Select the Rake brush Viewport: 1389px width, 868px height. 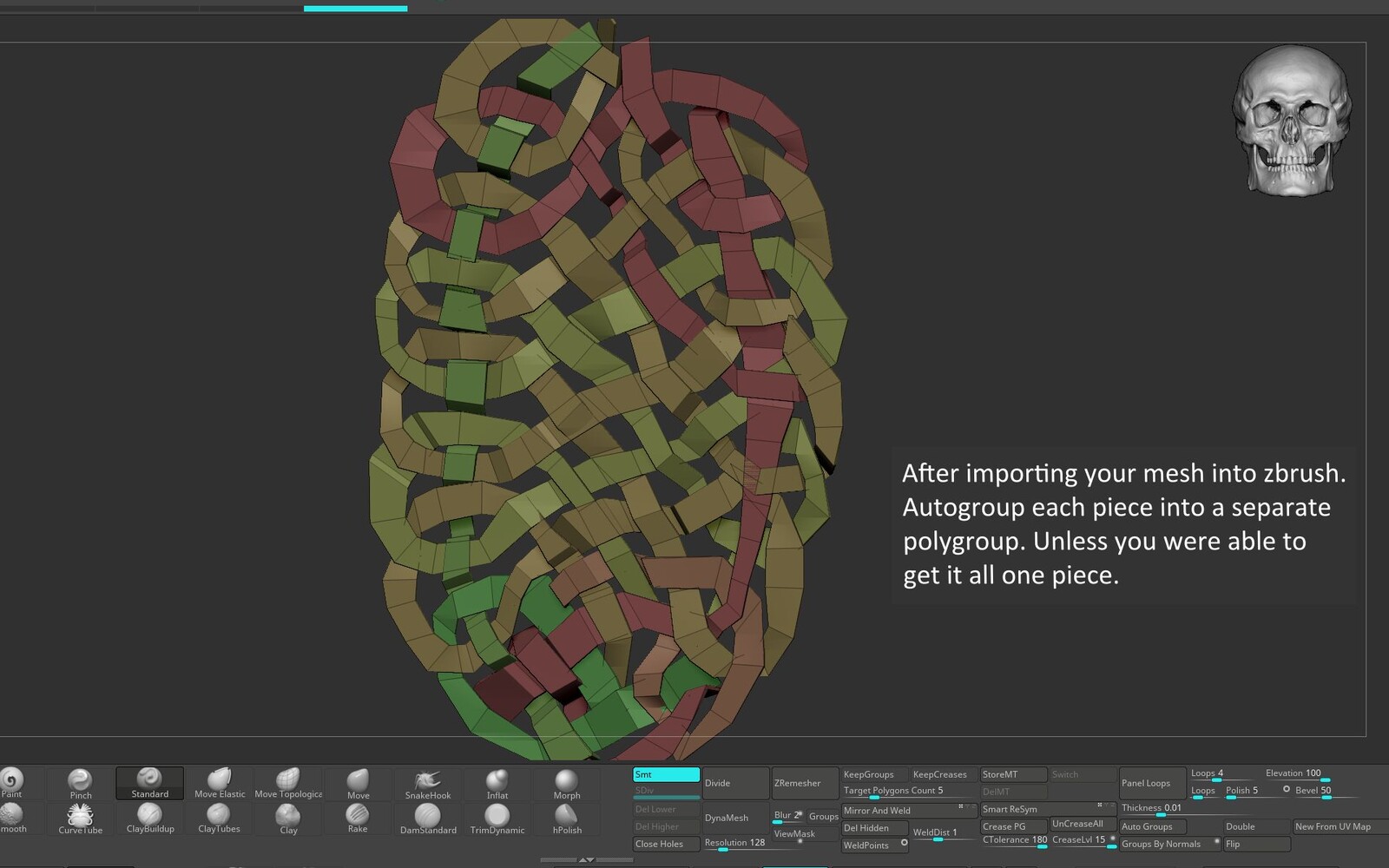click(x=358, y=818)
